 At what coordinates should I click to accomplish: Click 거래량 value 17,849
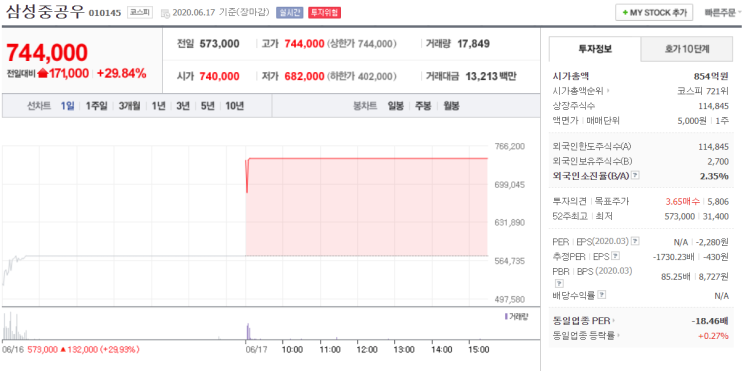(x=473, y=44)
